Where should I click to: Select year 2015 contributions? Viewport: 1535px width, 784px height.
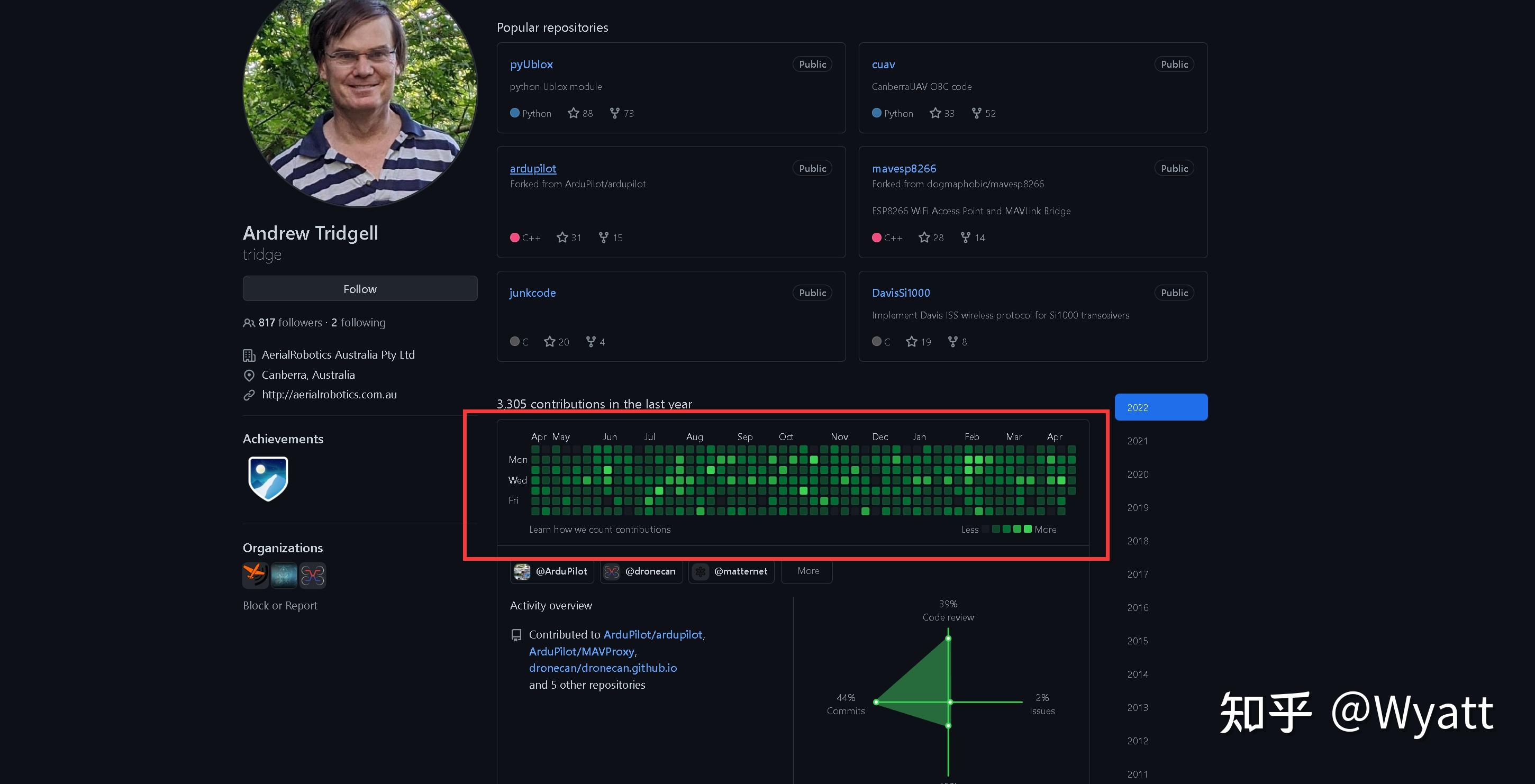tap(1137, 641)
